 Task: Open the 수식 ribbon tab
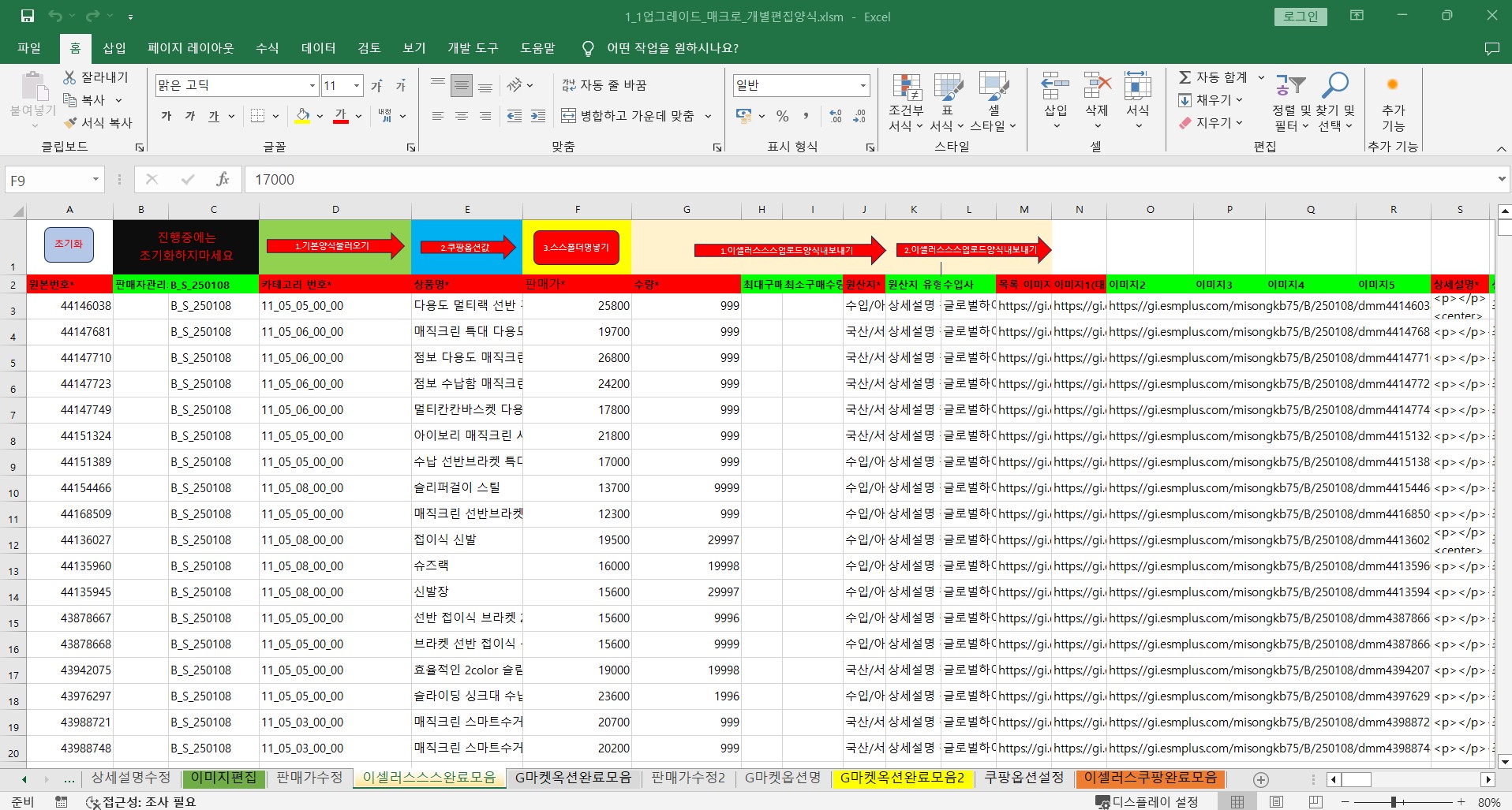267,48
